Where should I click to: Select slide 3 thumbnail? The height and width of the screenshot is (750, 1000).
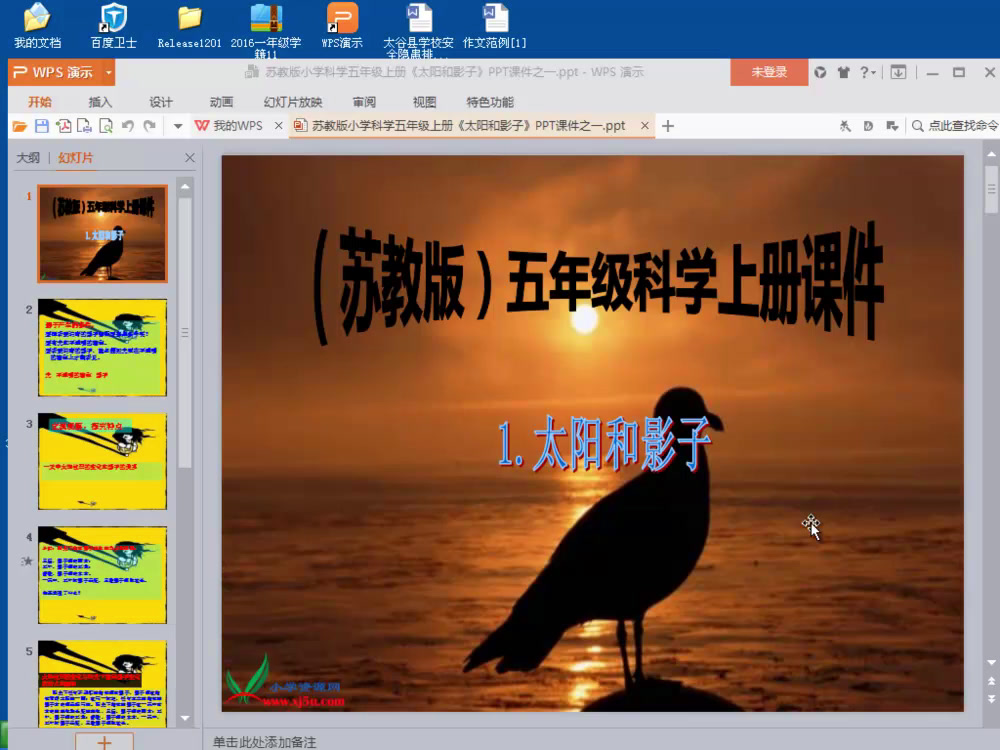tap(102, 461)
